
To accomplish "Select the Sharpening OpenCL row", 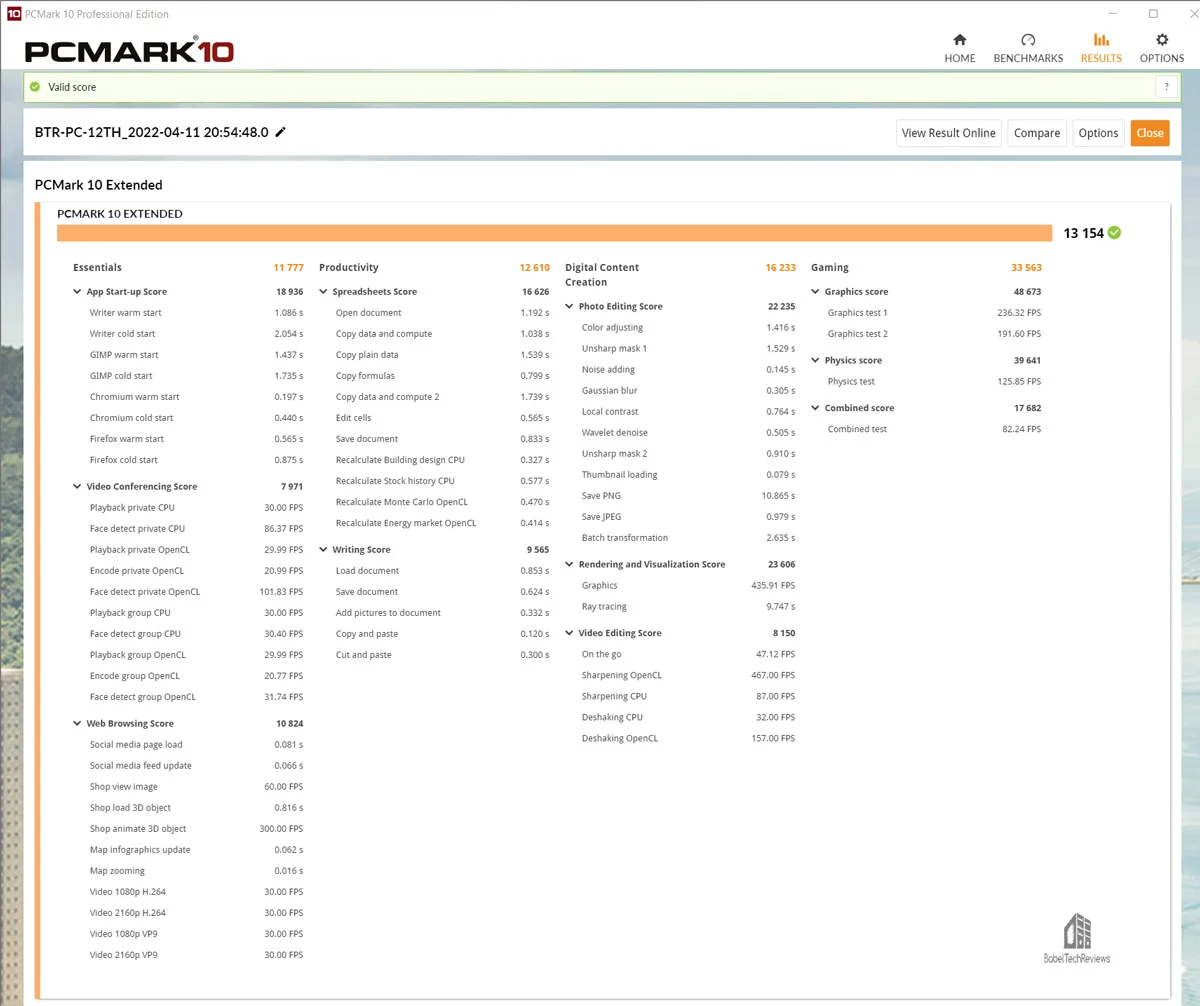I will (x=688, y=676).
